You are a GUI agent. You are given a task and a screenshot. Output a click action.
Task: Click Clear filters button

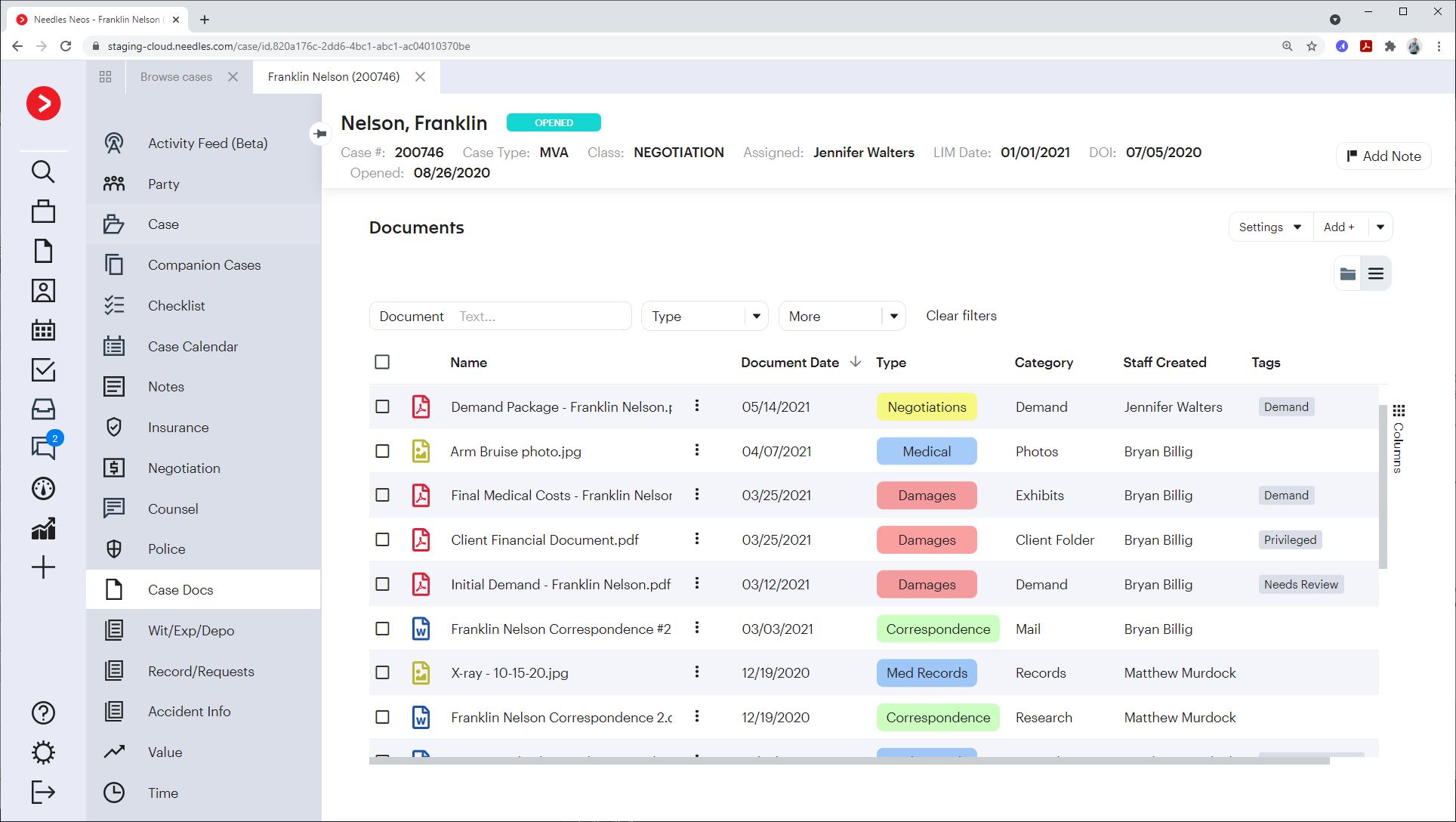(961, 316)
